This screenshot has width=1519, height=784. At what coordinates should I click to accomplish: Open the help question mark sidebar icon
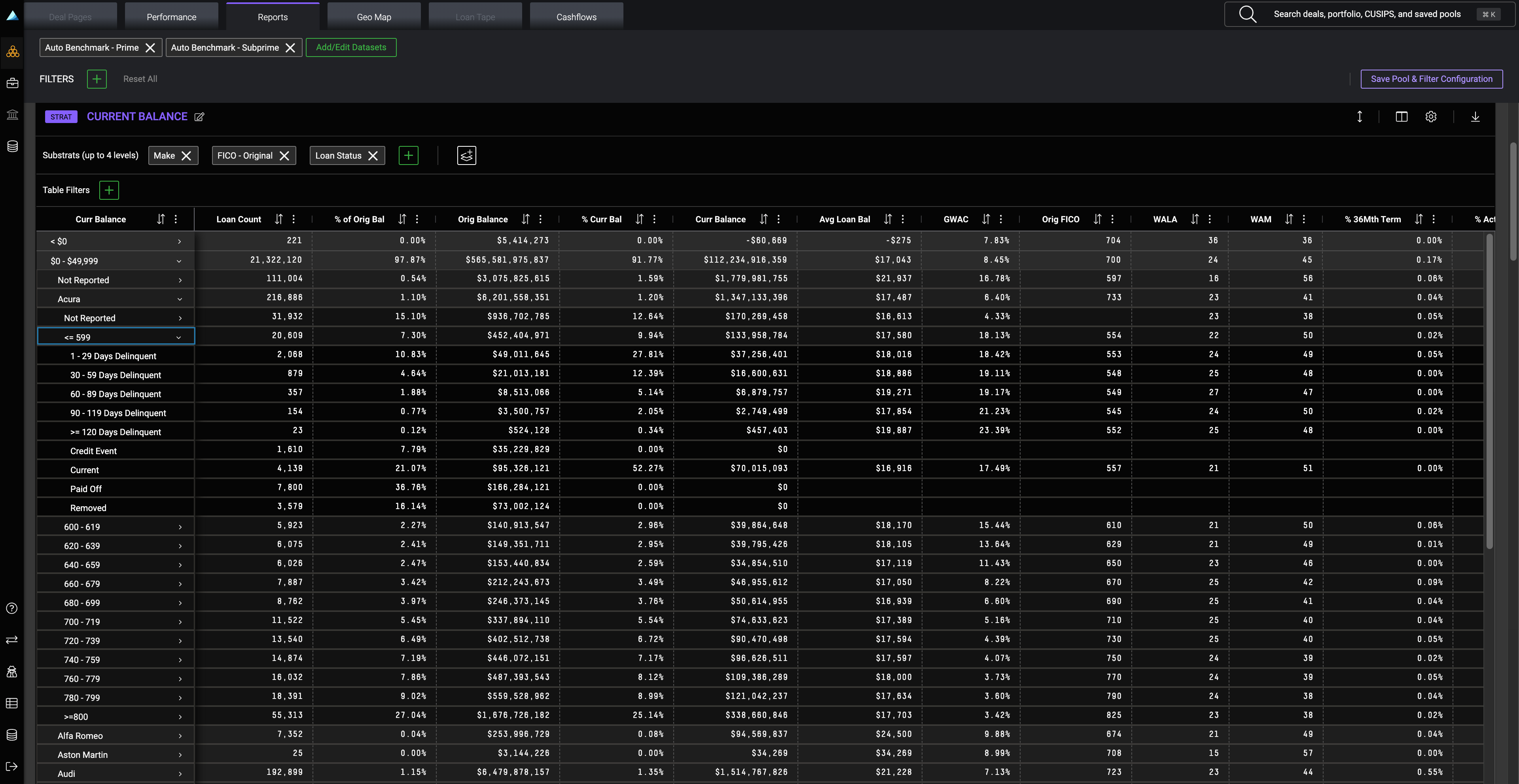(12, 608)
